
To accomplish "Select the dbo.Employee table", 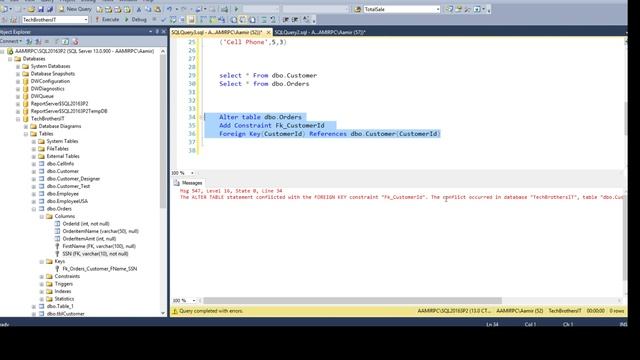I will 62,194.
